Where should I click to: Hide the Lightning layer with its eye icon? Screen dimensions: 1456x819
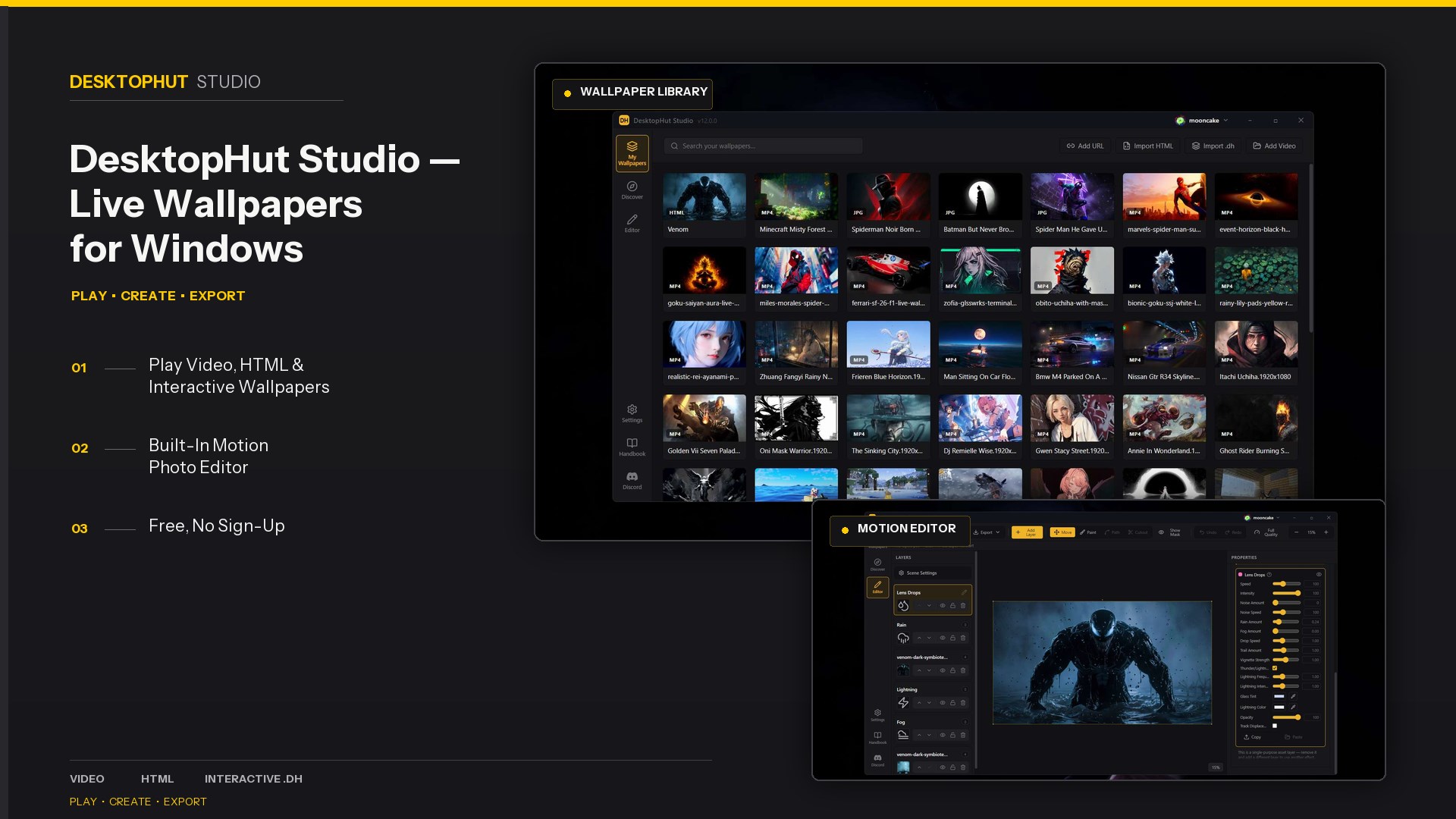pos(943,703)
